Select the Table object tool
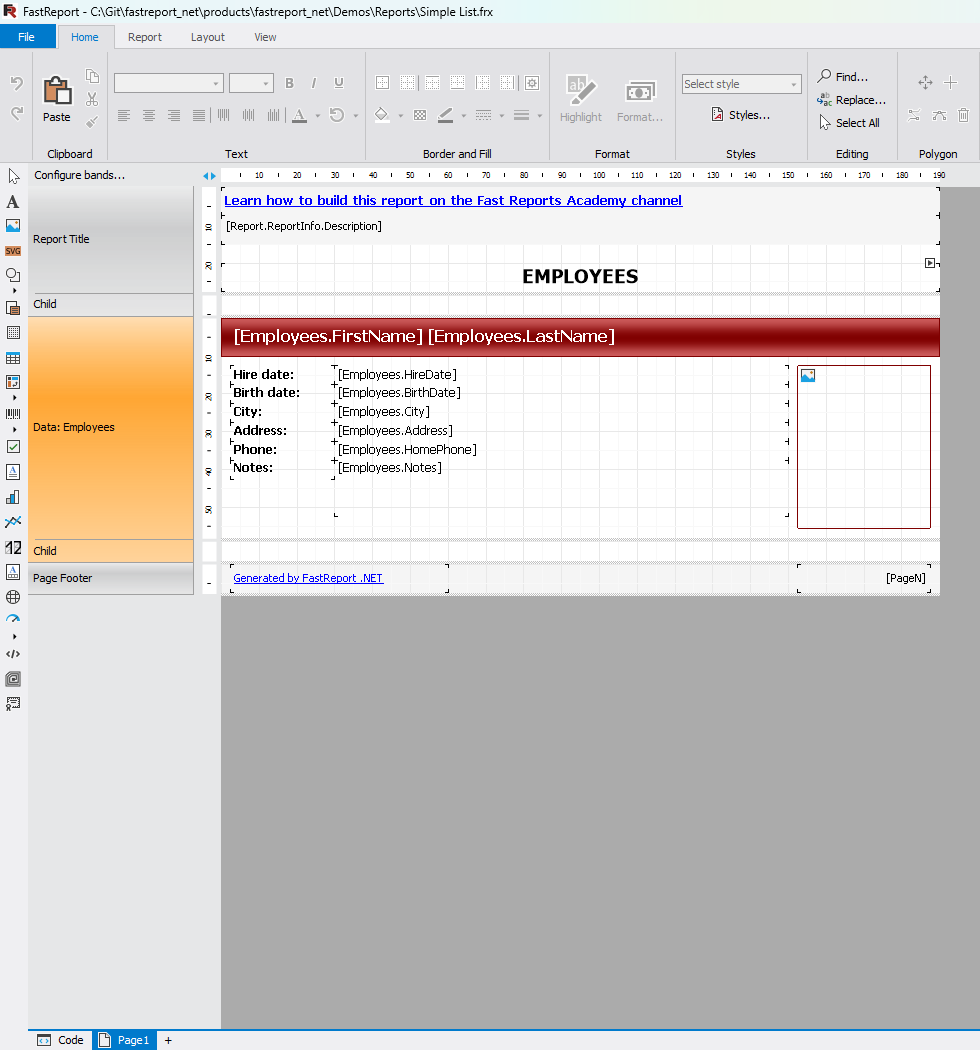The image size is (980, 1050). tap(13, 358)
